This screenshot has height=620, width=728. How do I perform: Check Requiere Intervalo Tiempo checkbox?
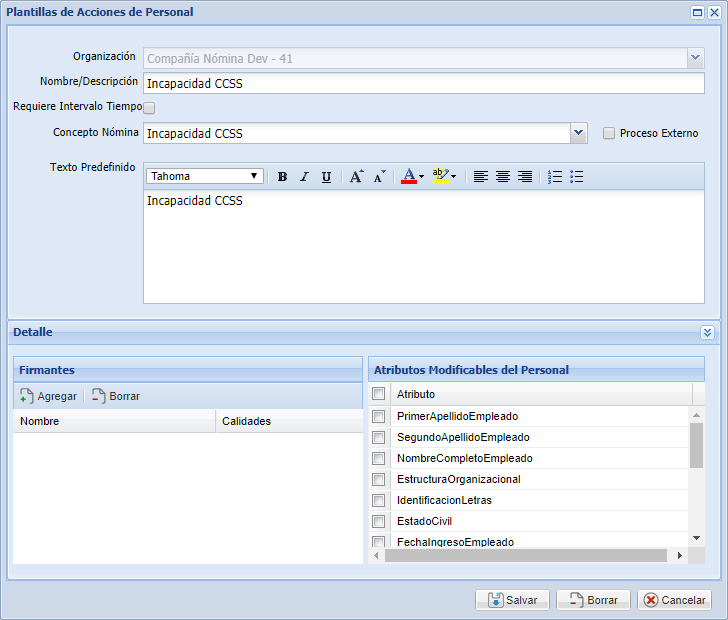pos(149,108)
